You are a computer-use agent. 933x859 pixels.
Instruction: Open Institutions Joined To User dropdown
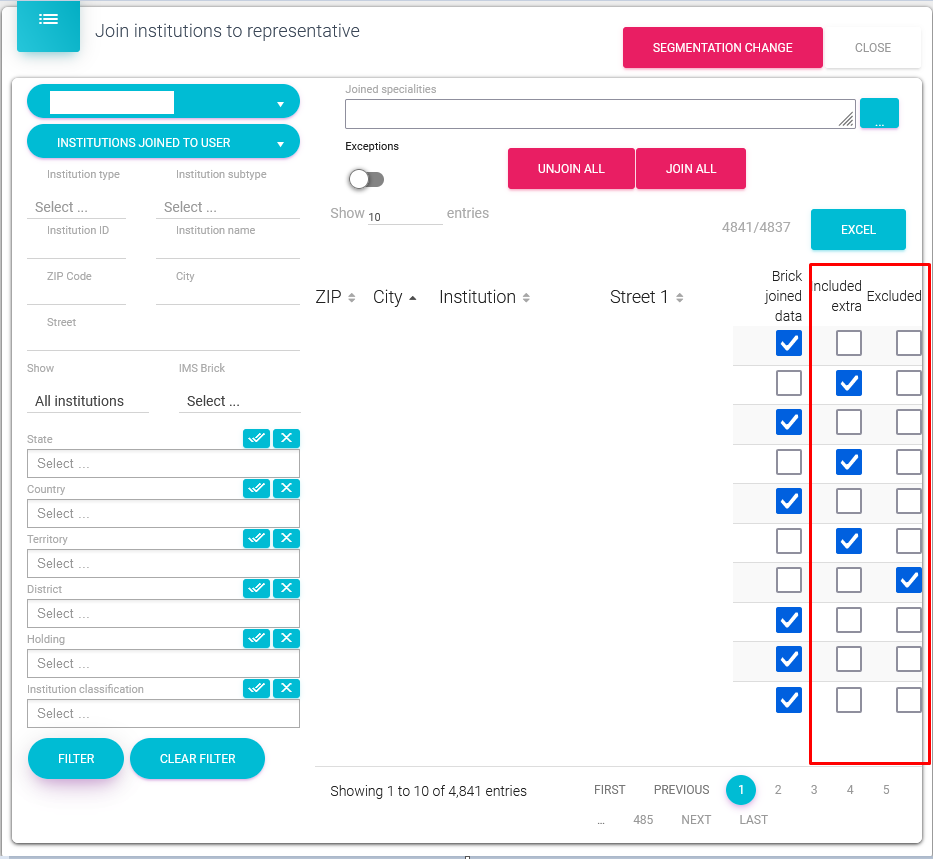pos(163,142)
